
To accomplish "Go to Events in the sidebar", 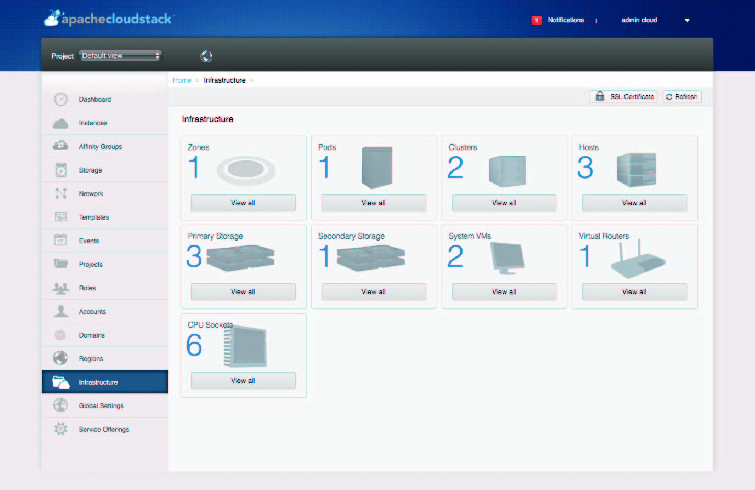I will coord(104,240).
